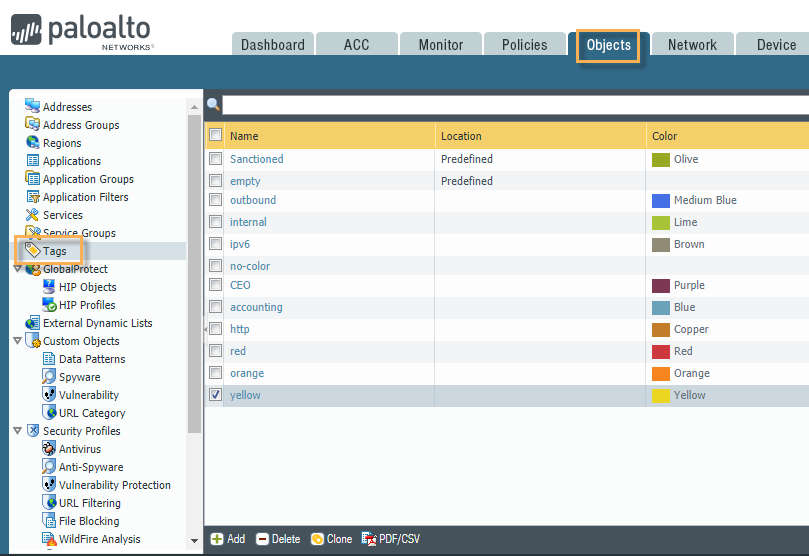
Task: Open the Monitor tab
Action: click(441, 44)
